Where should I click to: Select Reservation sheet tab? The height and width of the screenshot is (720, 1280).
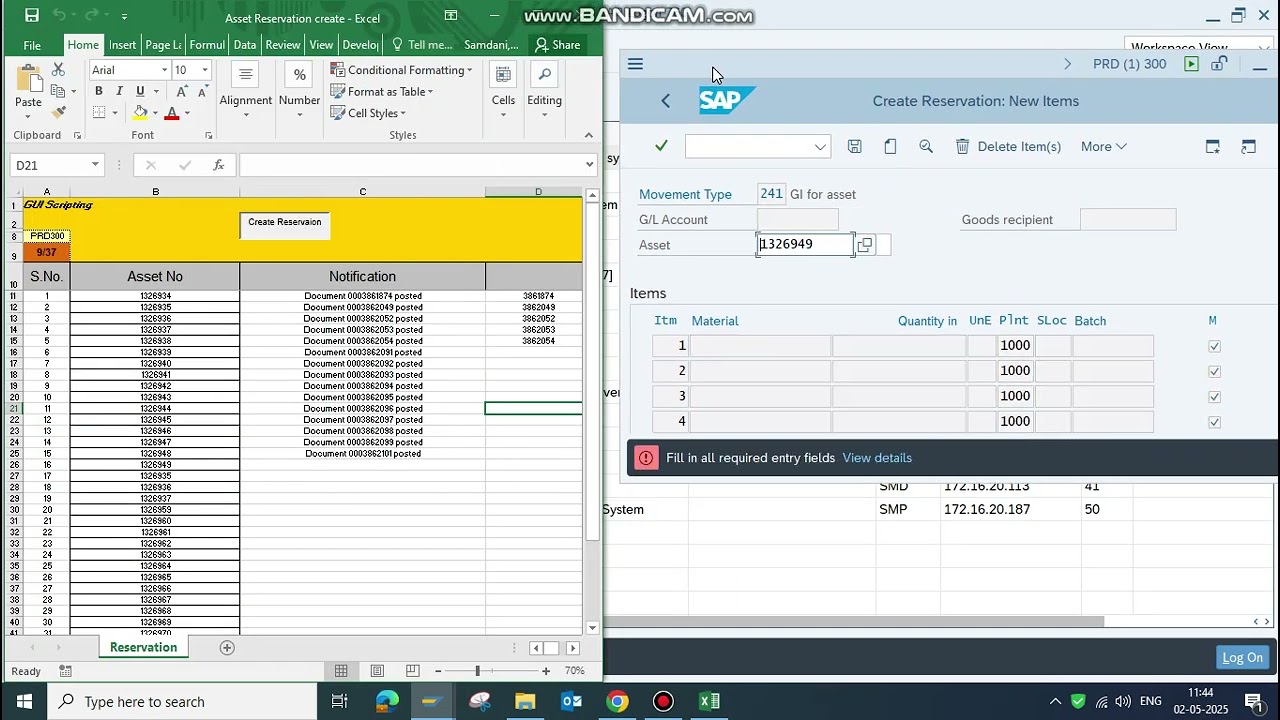[143, 648]
